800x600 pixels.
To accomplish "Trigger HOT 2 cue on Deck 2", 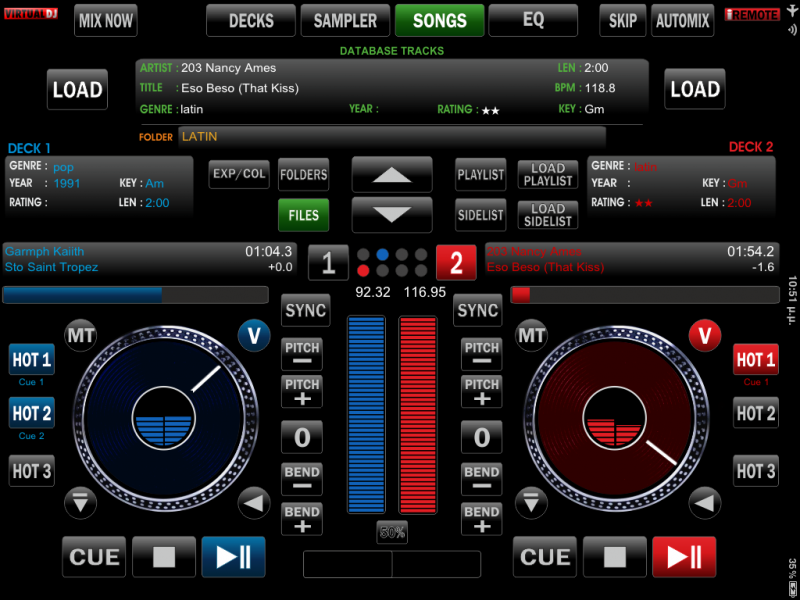I will tap(756, 413).
